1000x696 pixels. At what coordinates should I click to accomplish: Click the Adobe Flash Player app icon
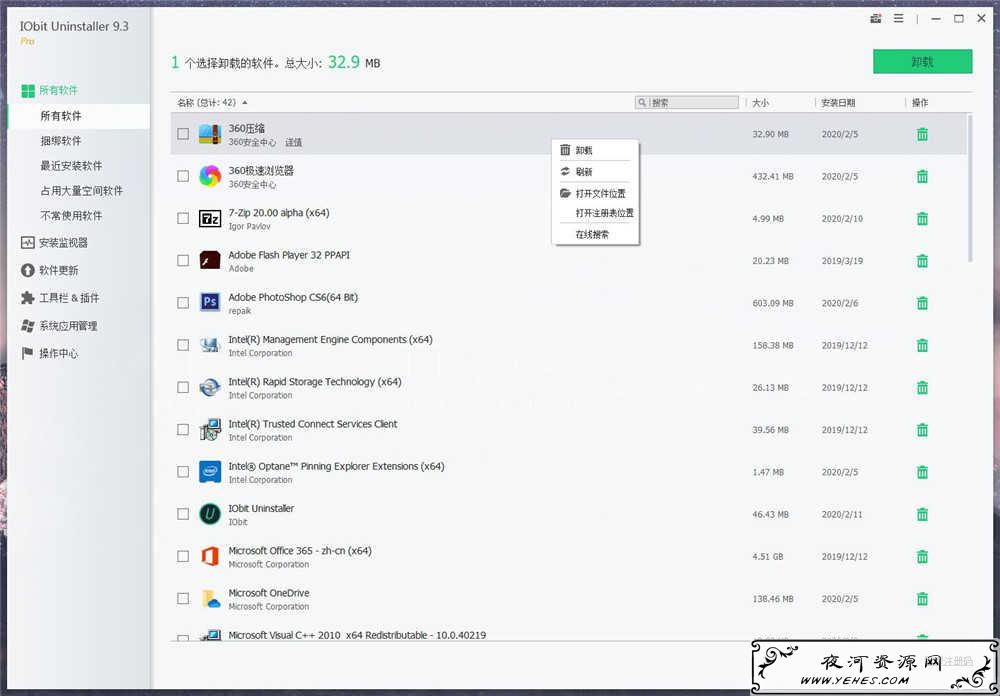pos(210,260)
